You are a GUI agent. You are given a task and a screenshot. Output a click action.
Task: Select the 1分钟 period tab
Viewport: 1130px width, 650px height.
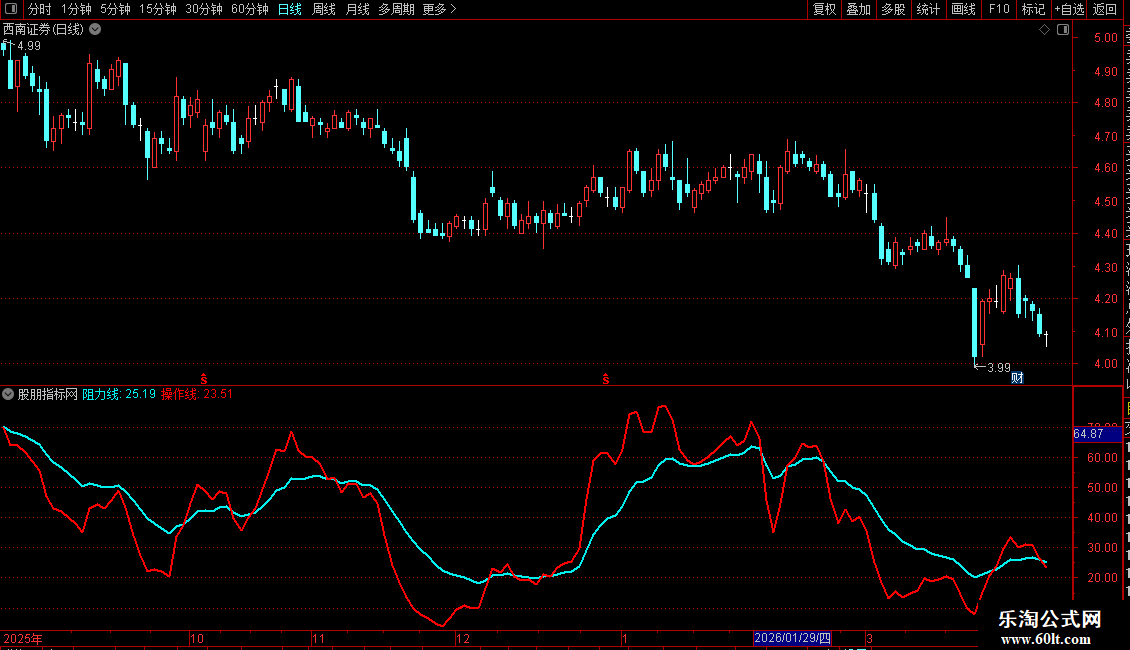76,9
